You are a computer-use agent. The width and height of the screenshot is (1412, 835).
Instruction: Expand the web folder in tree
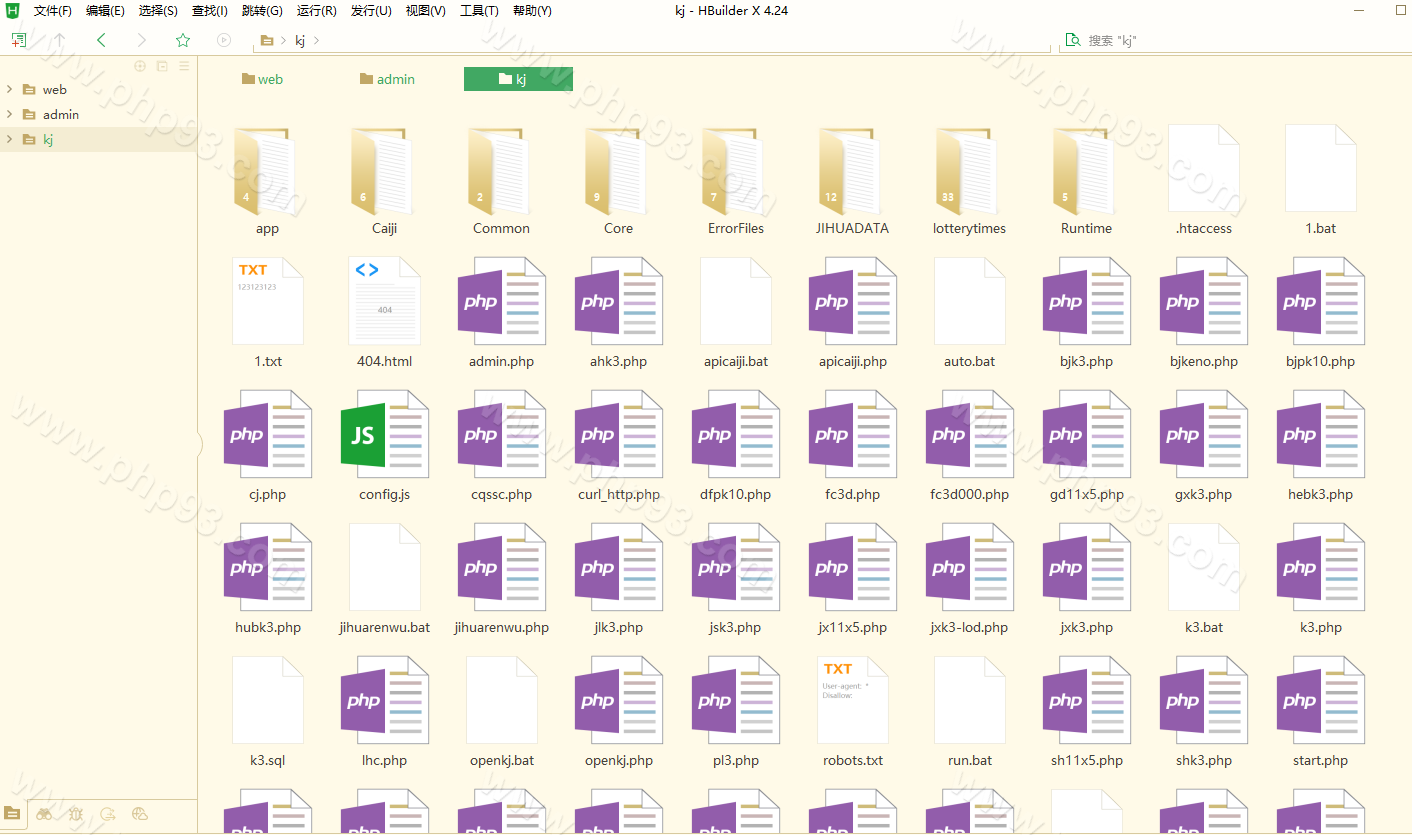[9, 89]
